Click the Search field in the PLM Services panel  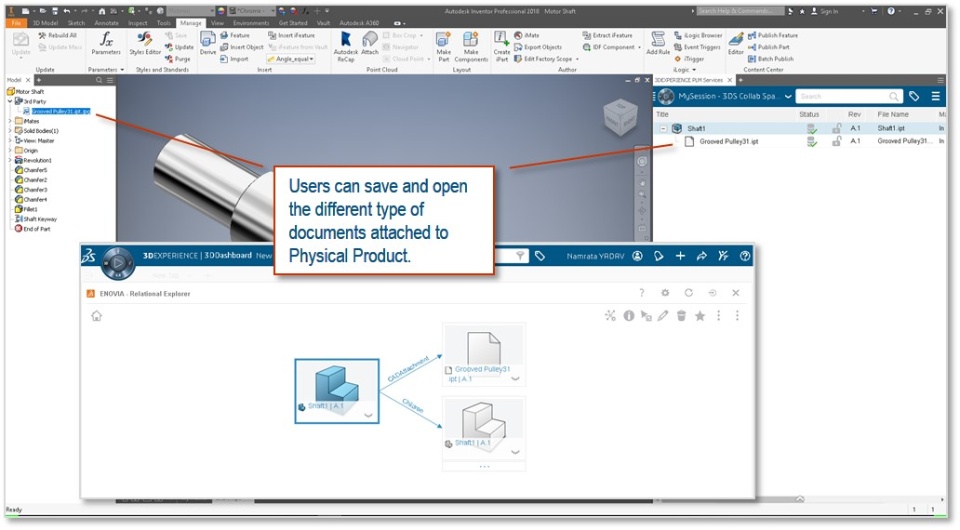coord(849,96)
